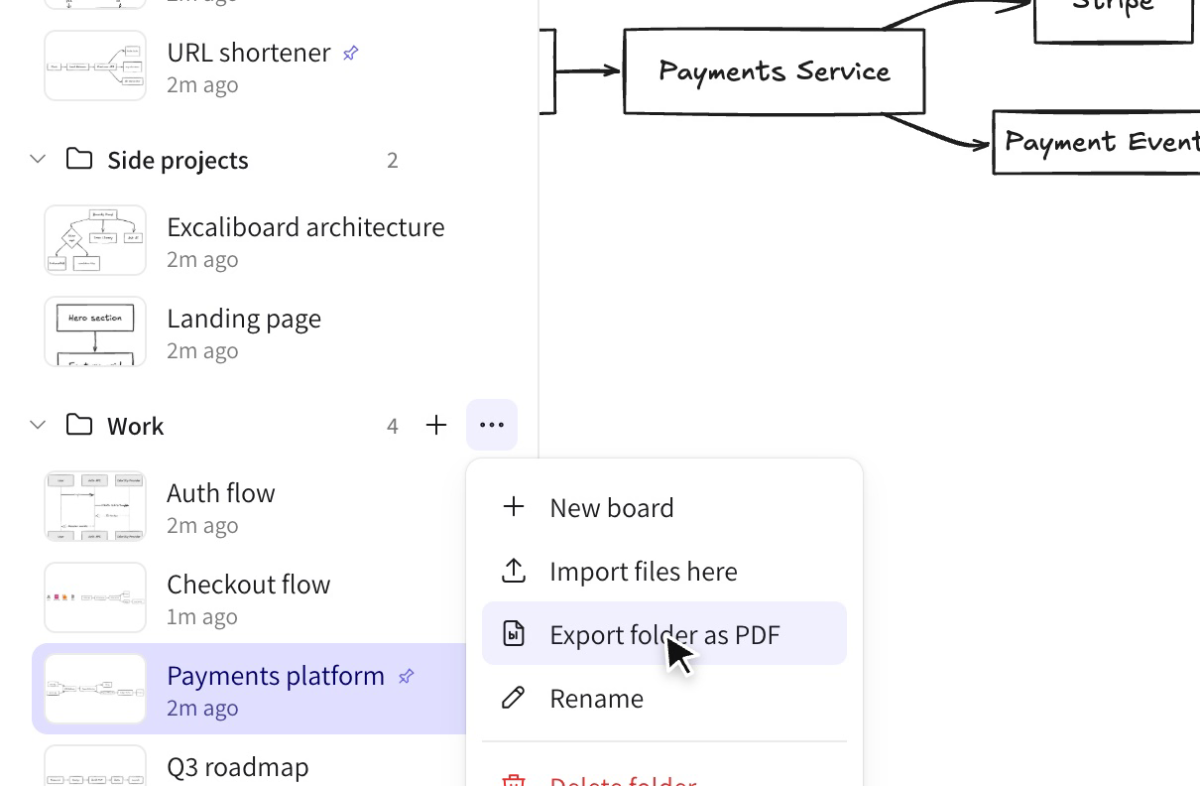Select the Payment Event box on canvas

[1096, 142]
